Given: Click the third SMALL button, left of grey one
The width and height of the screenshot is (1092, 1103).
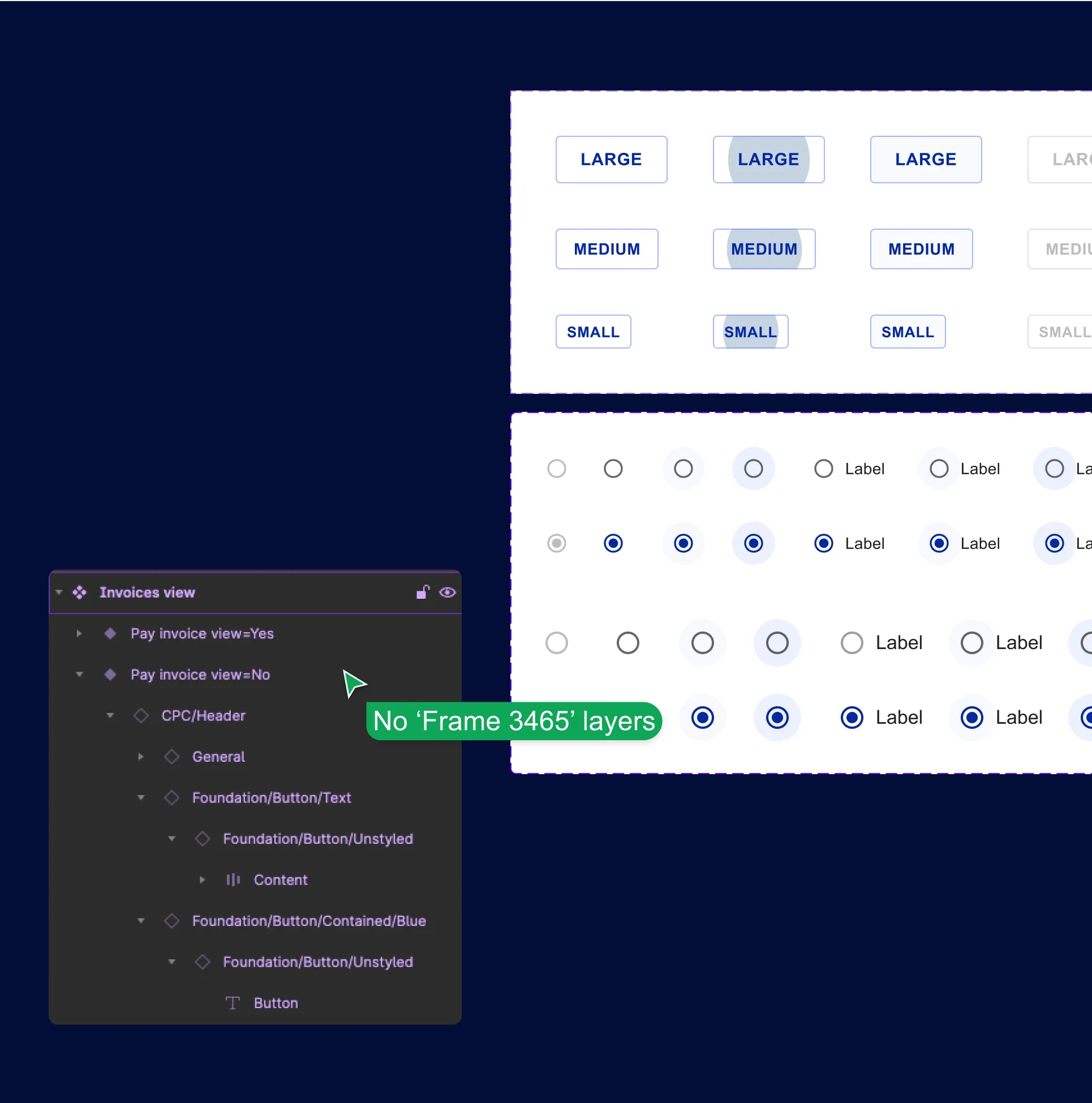Looking at the screenshot, I should [908, 332].
